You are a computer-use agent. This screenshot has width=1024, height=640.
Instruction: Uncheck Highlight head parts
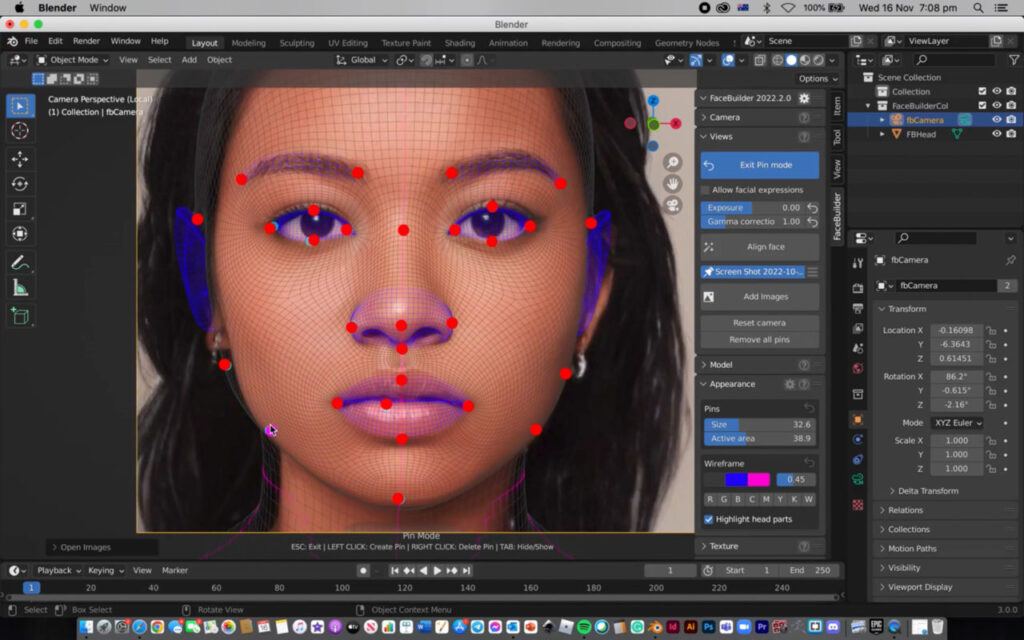(x=708, y=519)
